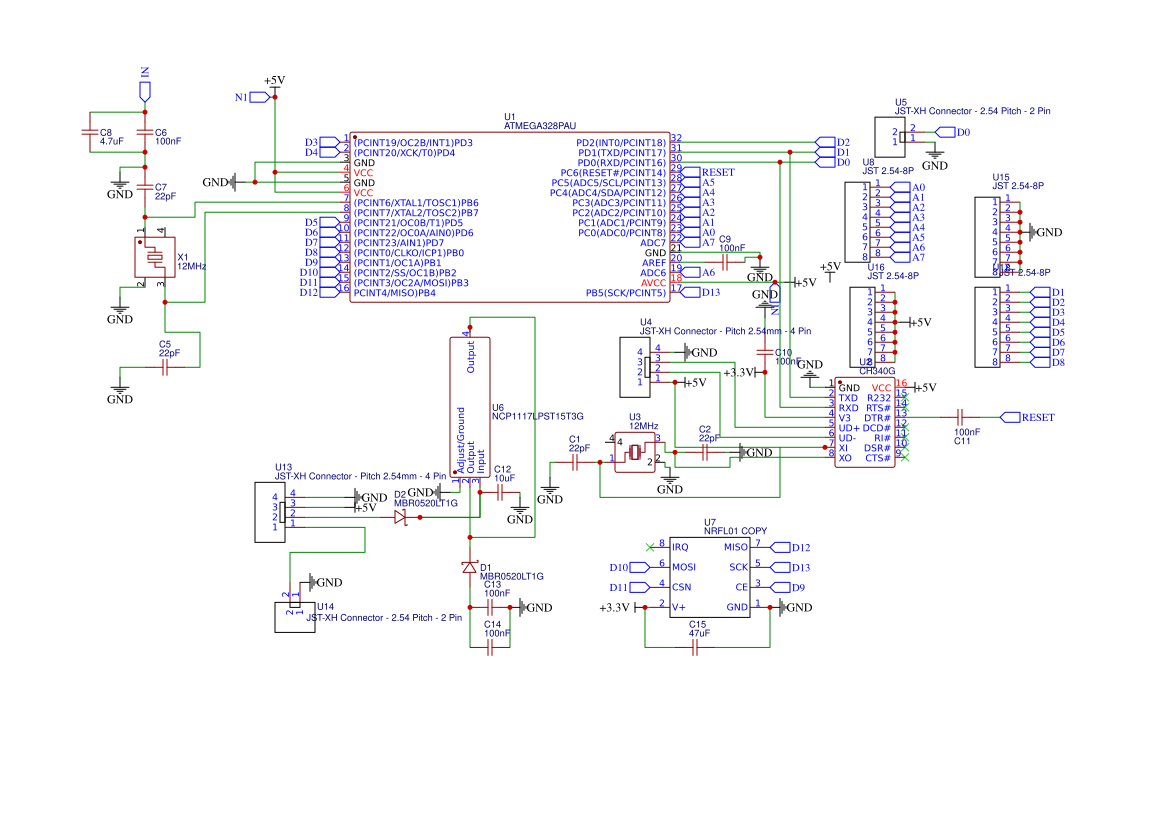The width and height of the screenshot is (1169, 828).
Task: Select the X1 12MHz crystal symbol
Action: (155, 257)
